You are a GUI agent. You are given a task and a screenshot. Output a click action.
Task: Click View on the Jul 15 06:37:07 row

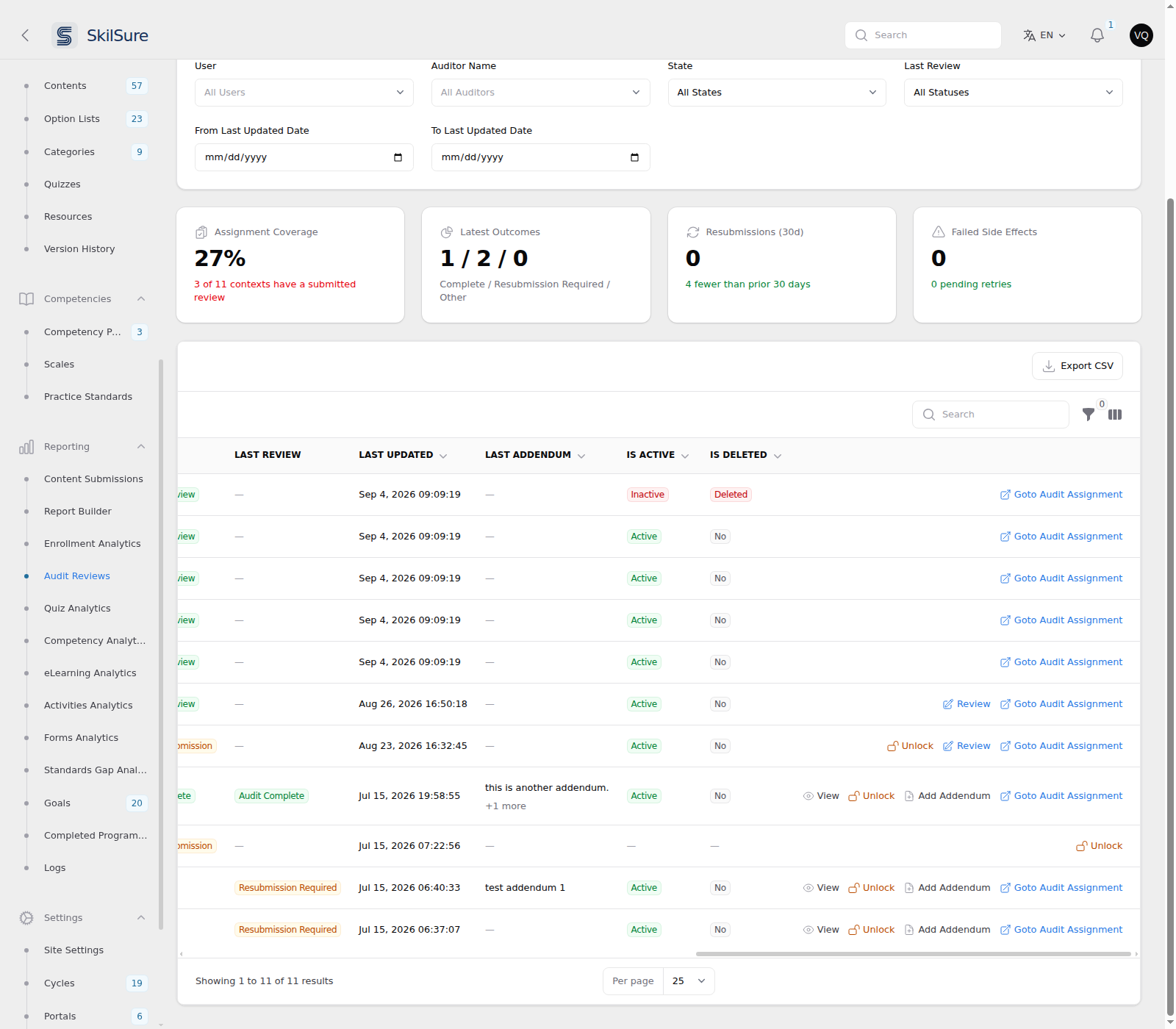[821, 930]
